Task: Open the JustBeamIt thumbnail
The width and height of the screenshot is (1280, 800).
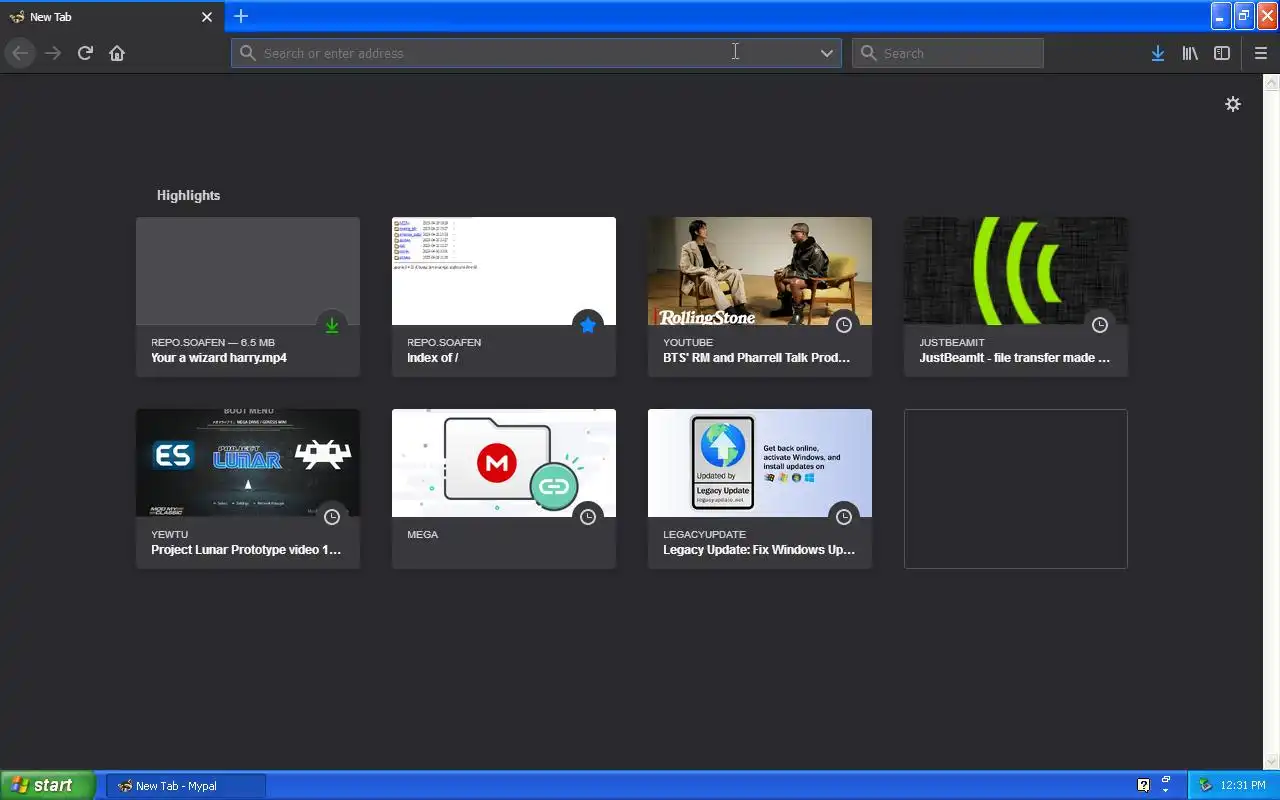Action: tap(1016, 271)
